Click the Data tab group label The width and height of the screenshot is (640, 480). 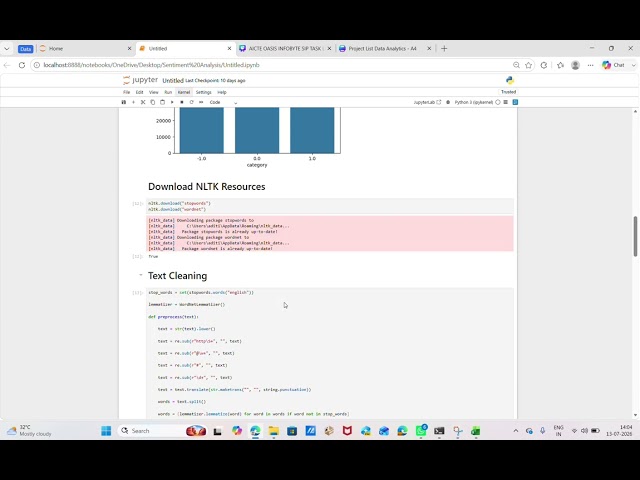coord(25,49)
